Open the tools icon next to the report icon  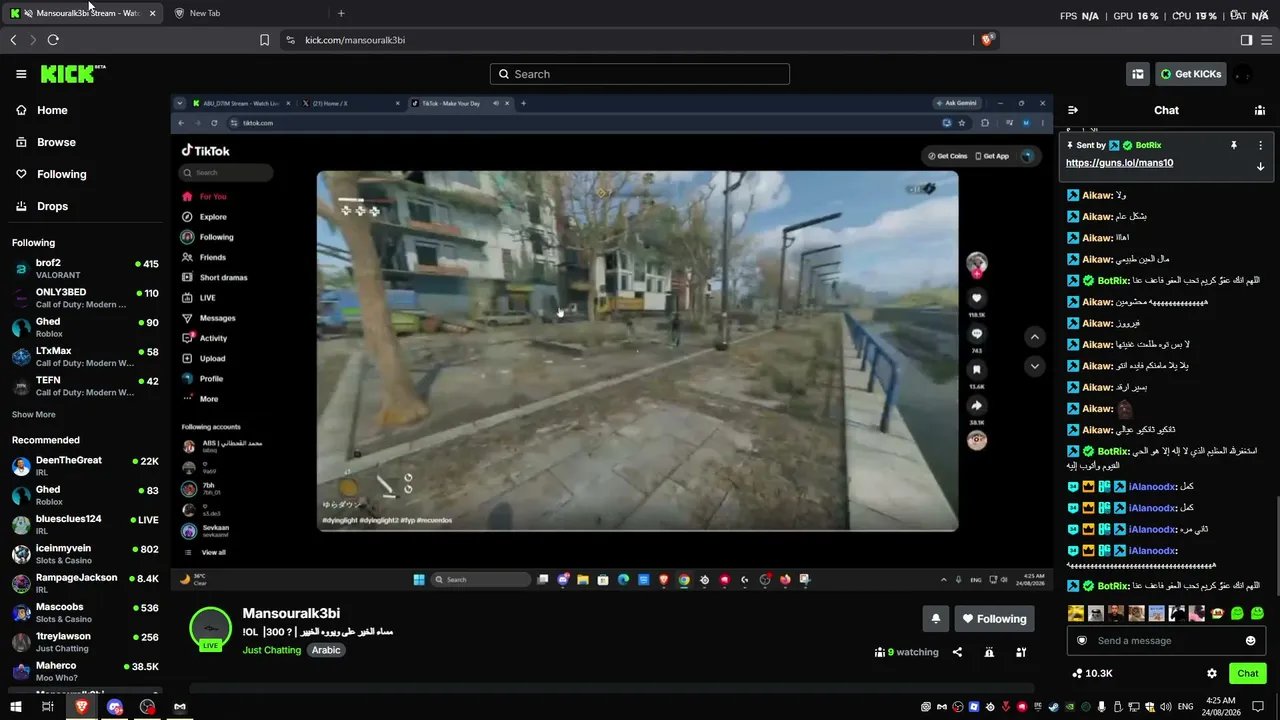click(x=1021, y=652)
